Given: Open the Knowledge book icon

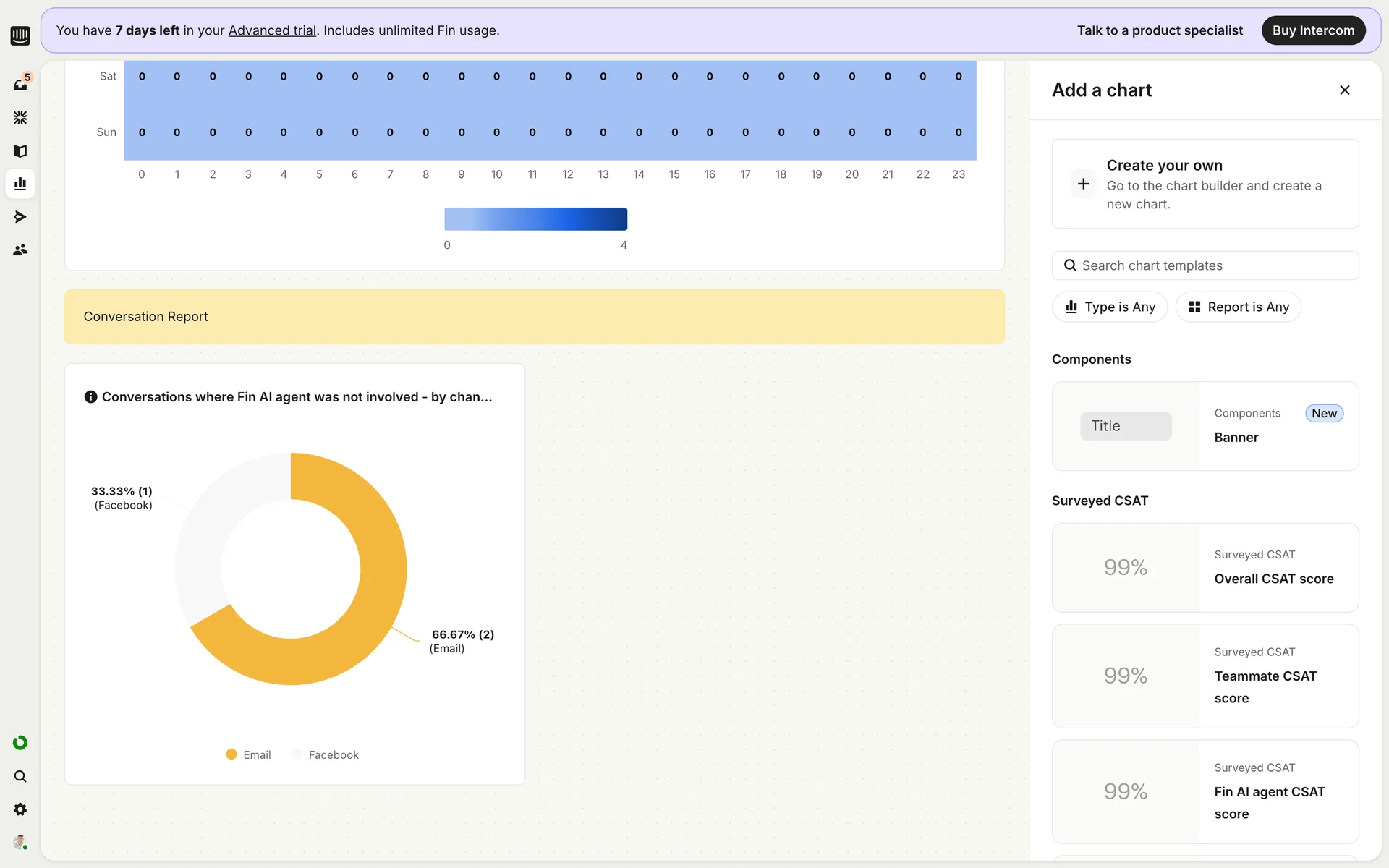Looking at the screenshot, I should coord(20,150).
